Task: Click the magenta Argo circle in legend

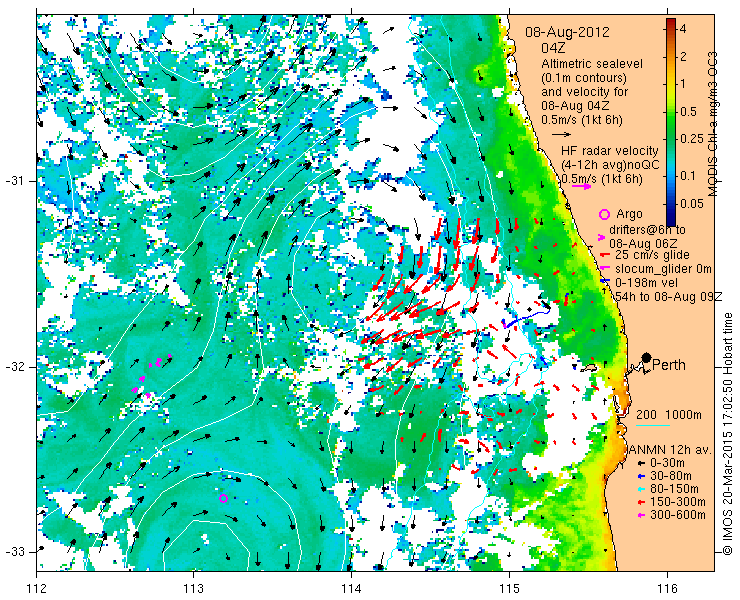Action: (x=604, y=214)
